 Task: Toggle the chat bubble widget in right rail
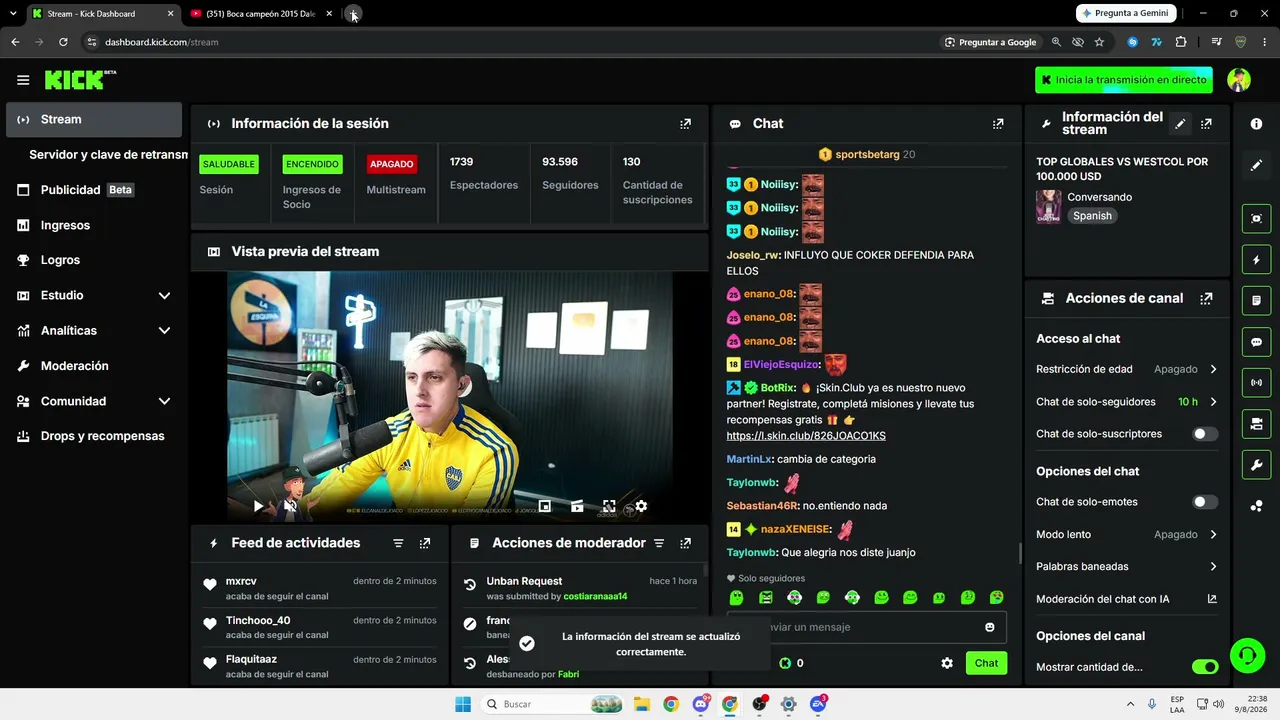tap(1256, 342)
